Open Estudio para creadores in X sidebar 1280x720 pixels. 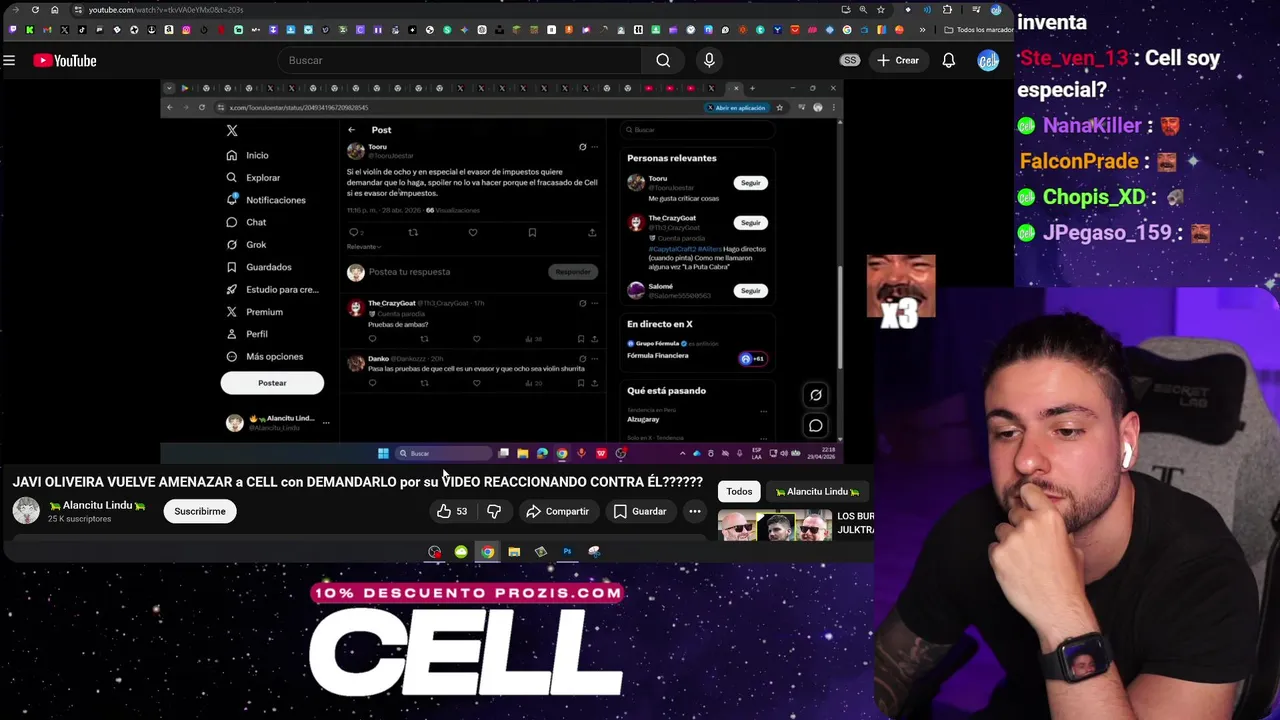tap(272, 289)
